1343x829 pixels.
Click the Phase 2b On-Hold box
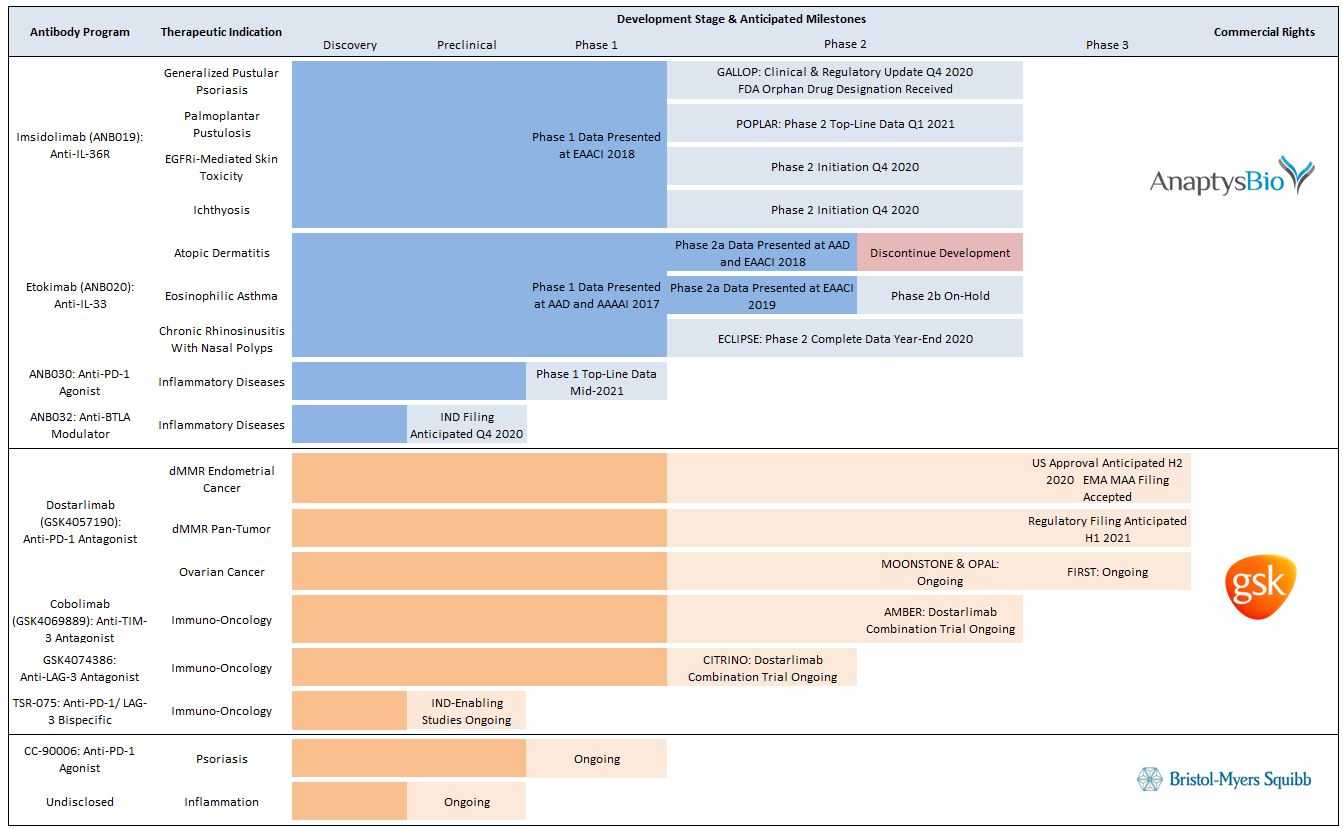click(939, 296)
